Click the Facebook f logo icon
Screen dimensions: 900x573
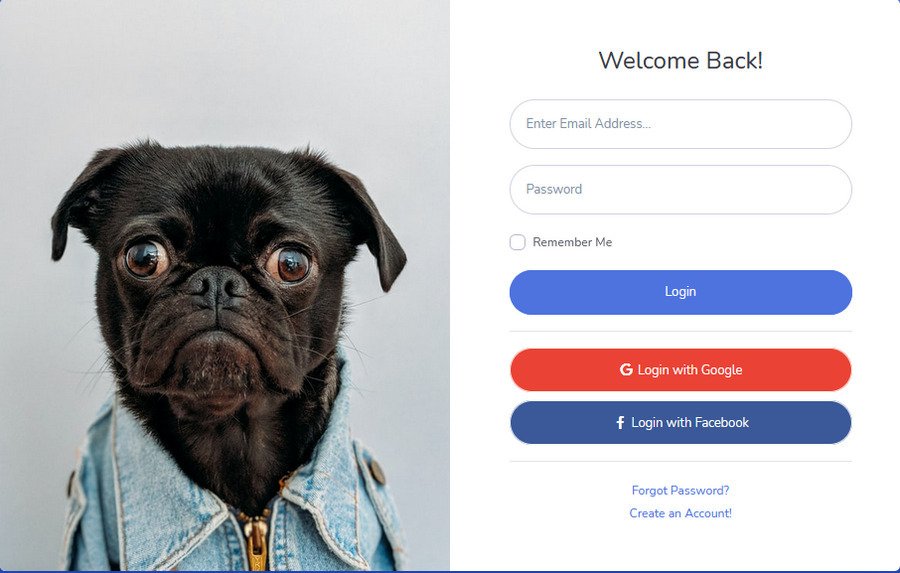pos(620,423)
